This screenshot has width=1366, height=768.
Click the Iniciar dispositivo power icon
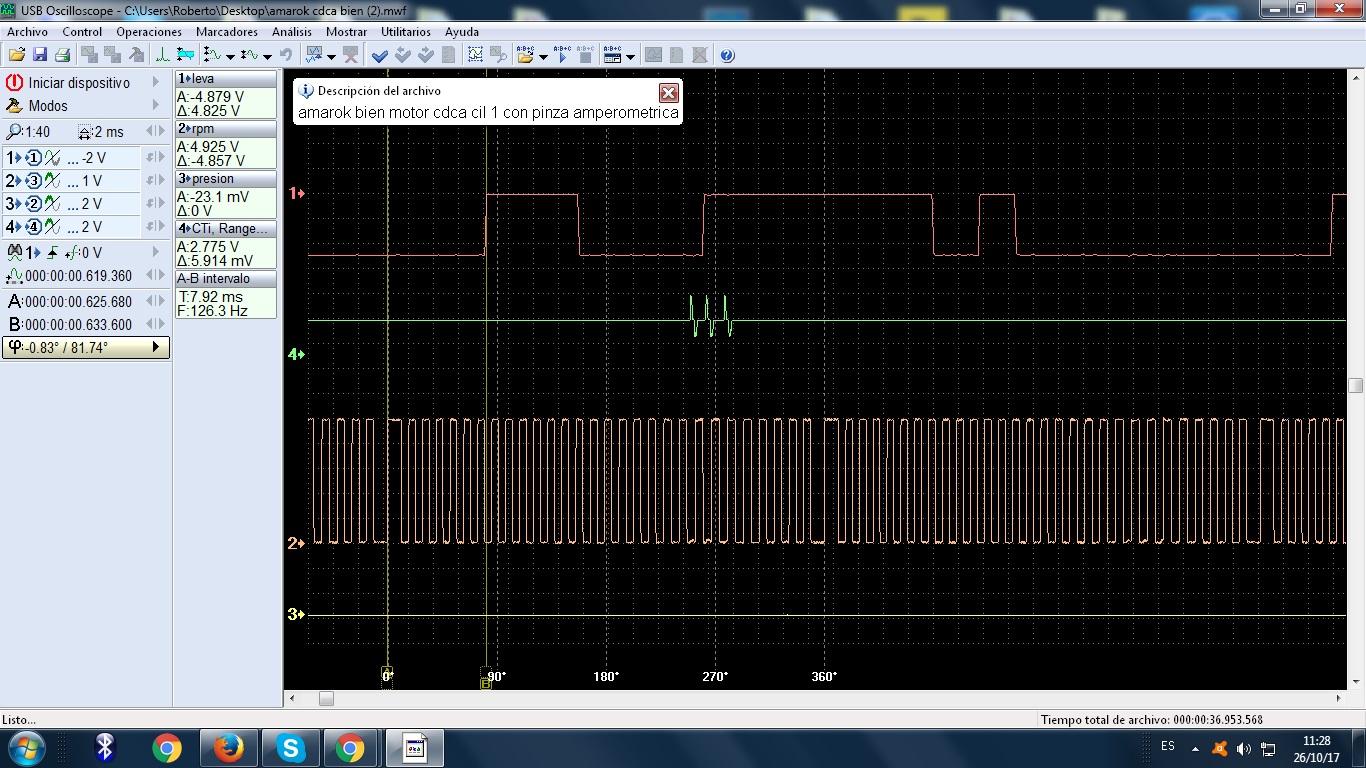pos(15,83)
